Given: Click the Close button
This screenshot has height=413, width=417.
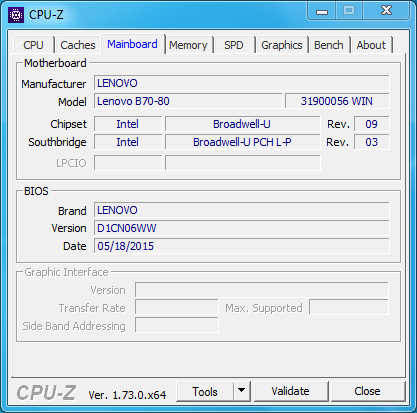Looking at the screenshot, I should pos(367,392).
